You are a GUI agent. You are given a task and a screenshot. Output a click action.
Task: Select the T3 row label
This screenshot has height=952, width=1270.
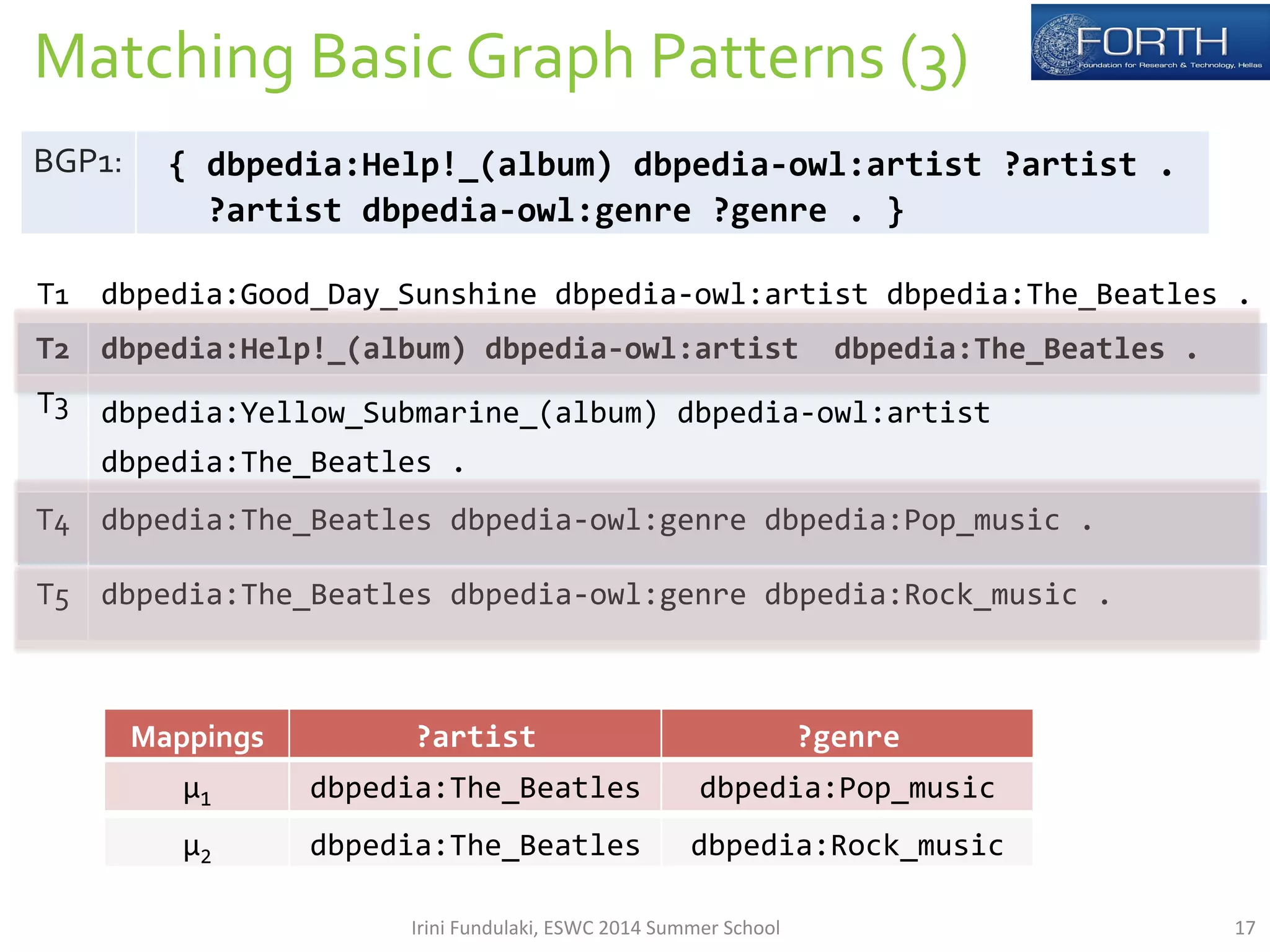point(53,406)
